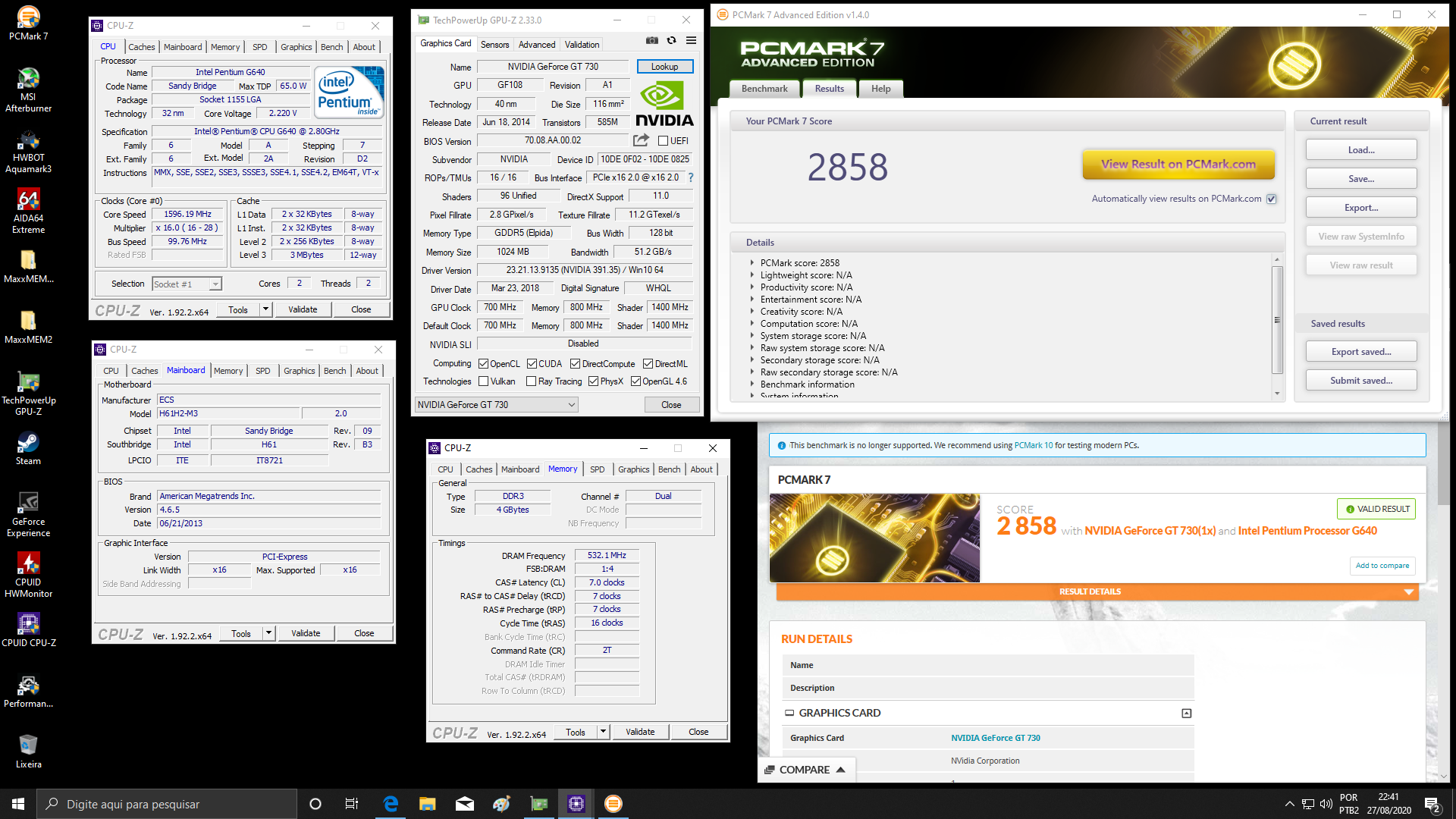
Task: Toggle PhysX checkbox
Action: click(593, 381)
